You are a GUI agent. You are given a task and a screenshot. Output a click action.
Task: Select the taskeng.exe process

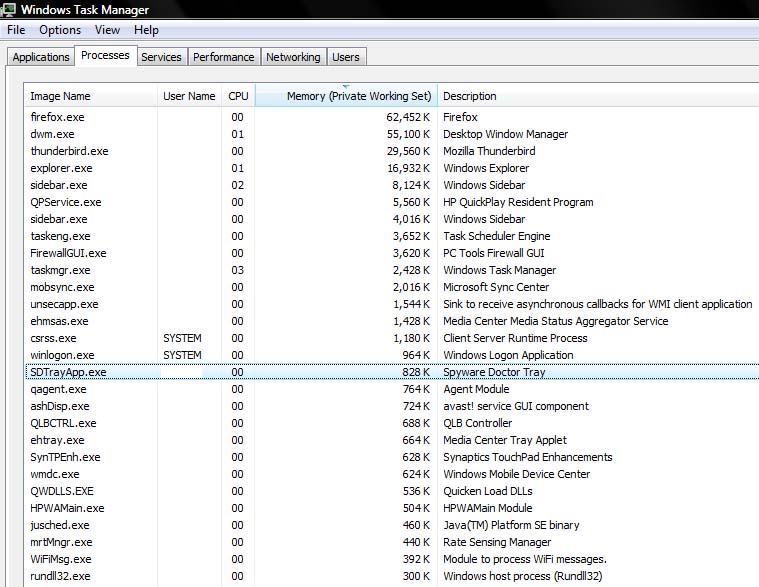click(x=392, y=236)
